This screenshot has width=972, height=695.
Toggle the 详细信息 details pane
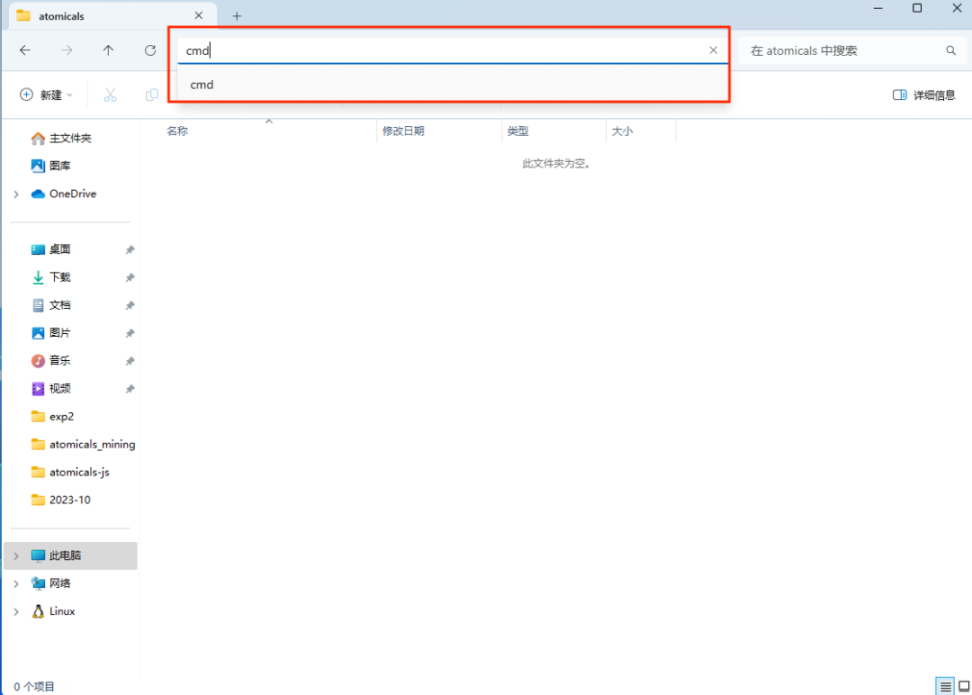pyautogui.click(x=923, y=94)
